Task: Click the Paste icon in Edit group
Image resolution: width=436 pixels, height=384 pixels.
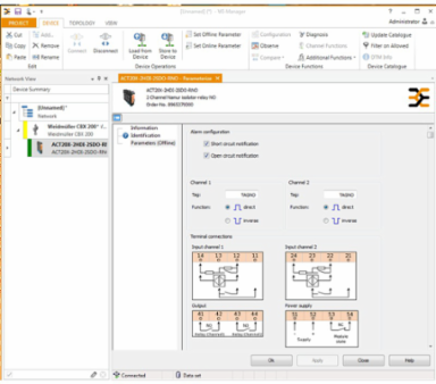Action: coord(9,57)
